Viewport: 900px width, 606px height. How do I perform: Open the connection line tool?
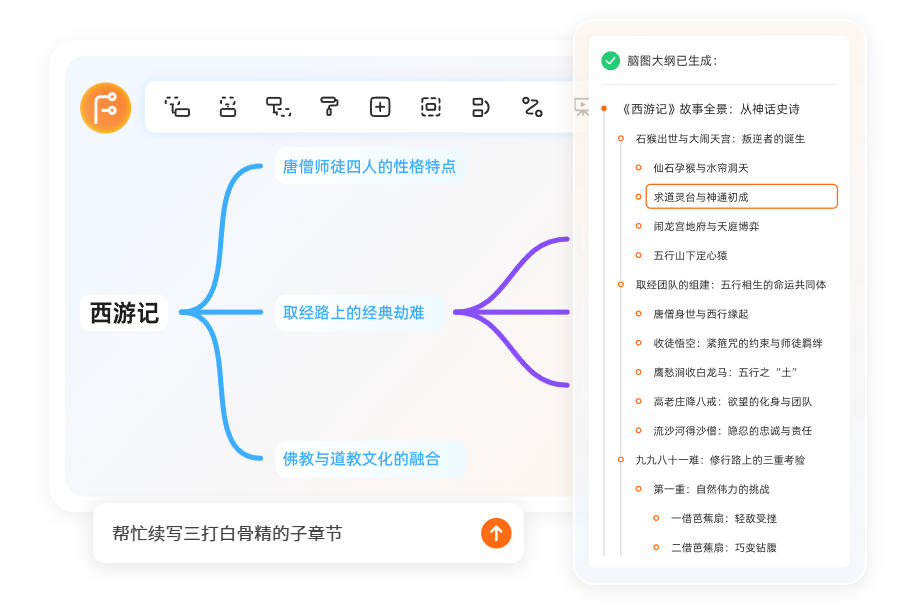click(530, 107)
